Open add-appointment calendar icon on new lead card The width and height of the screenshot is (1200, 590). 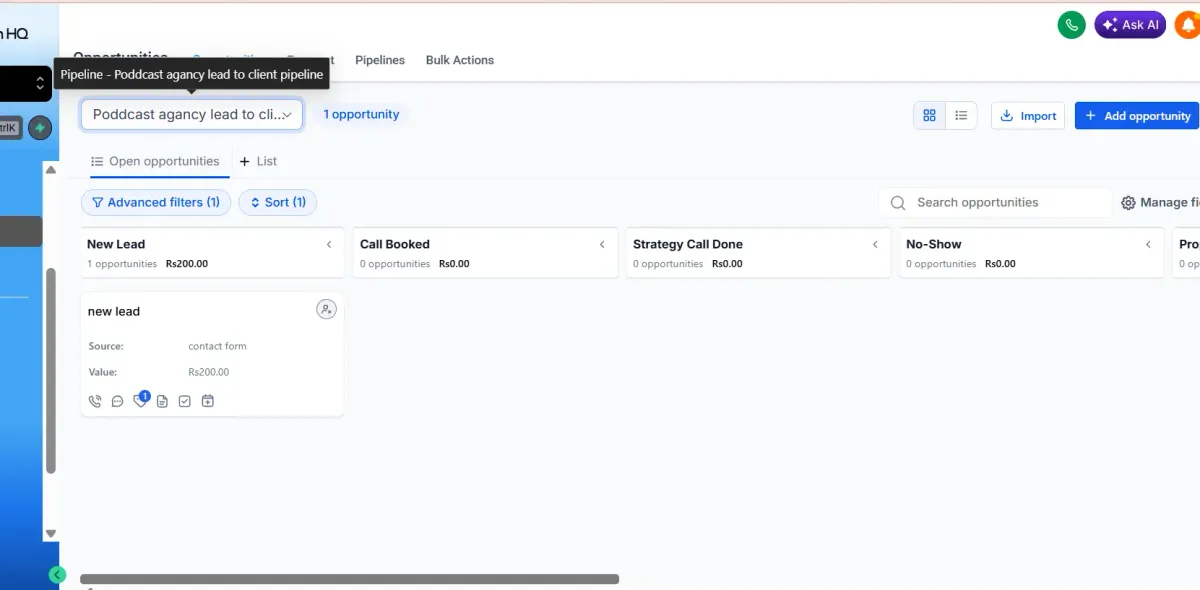pos(208,401)
